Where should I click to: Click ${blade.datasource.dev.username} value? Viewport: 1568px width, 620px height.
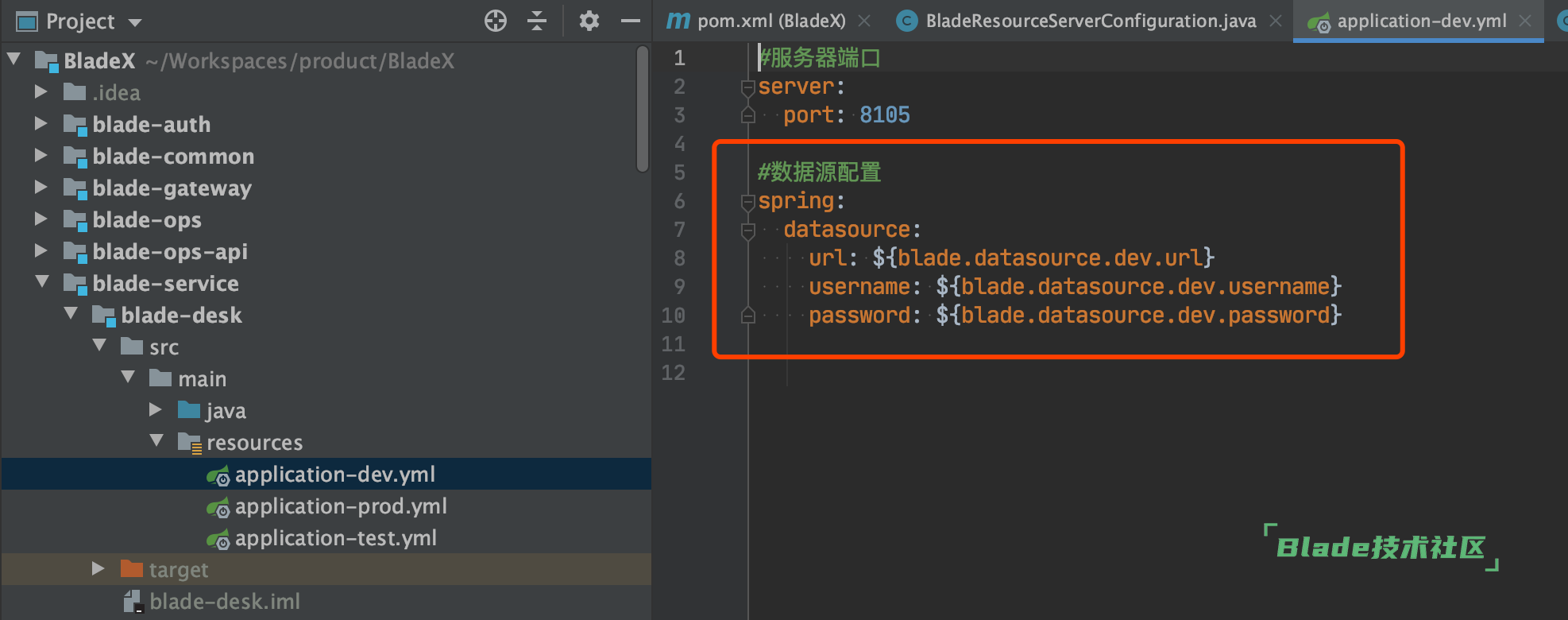click(1139, 287)
